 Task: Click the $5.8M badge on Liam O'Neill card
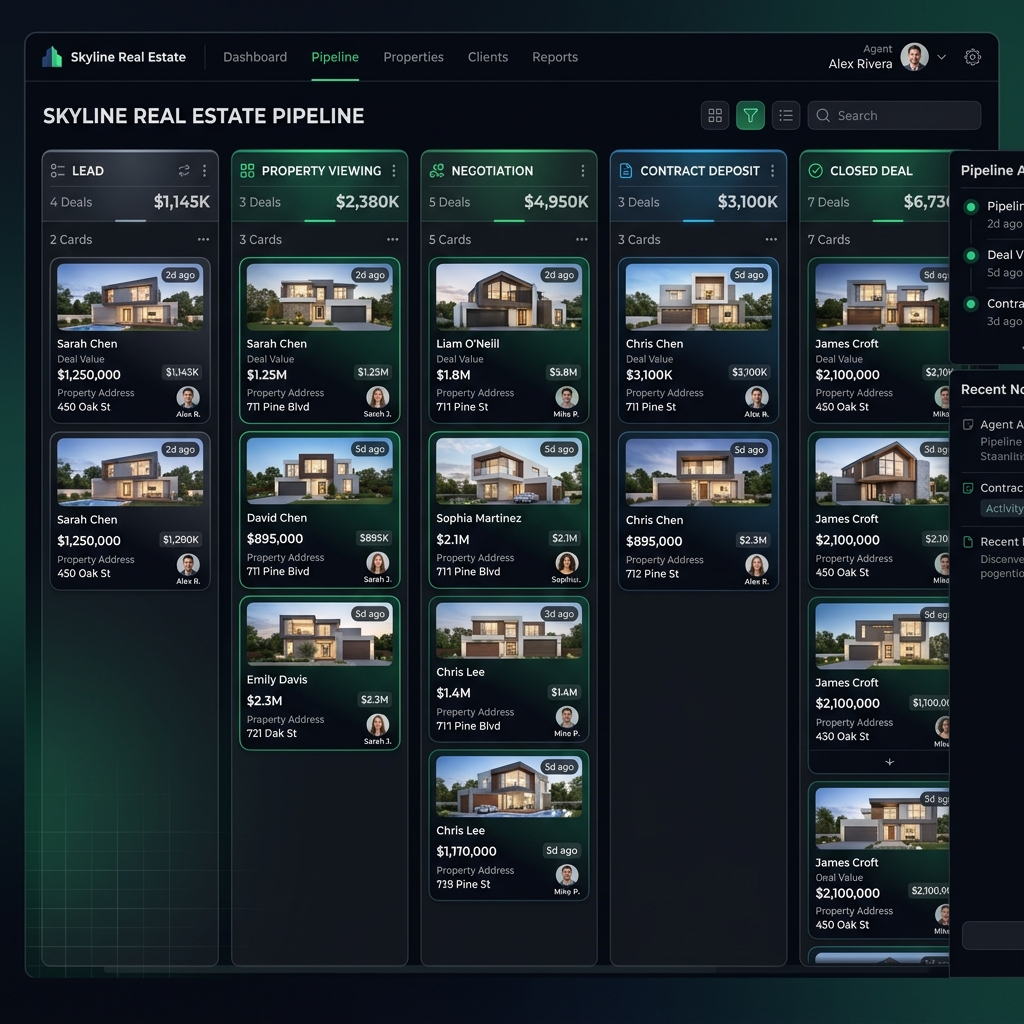click(563, 372)
